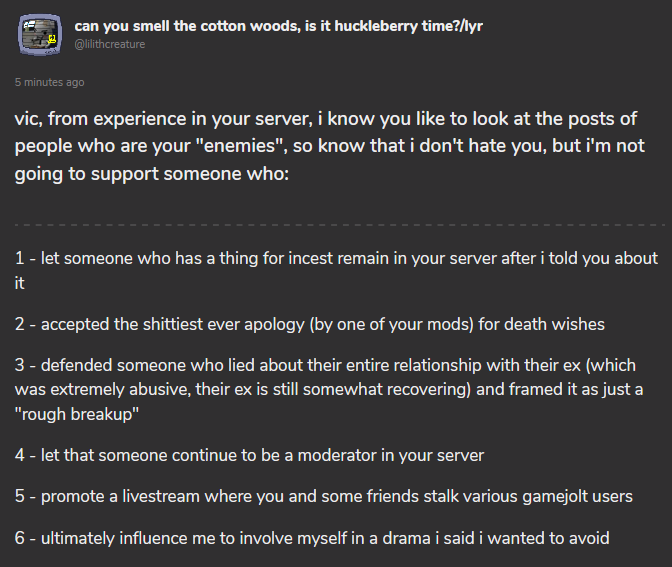Click the yellow badge on the avatar
672x567 pixels.
[x=52, y=39]
